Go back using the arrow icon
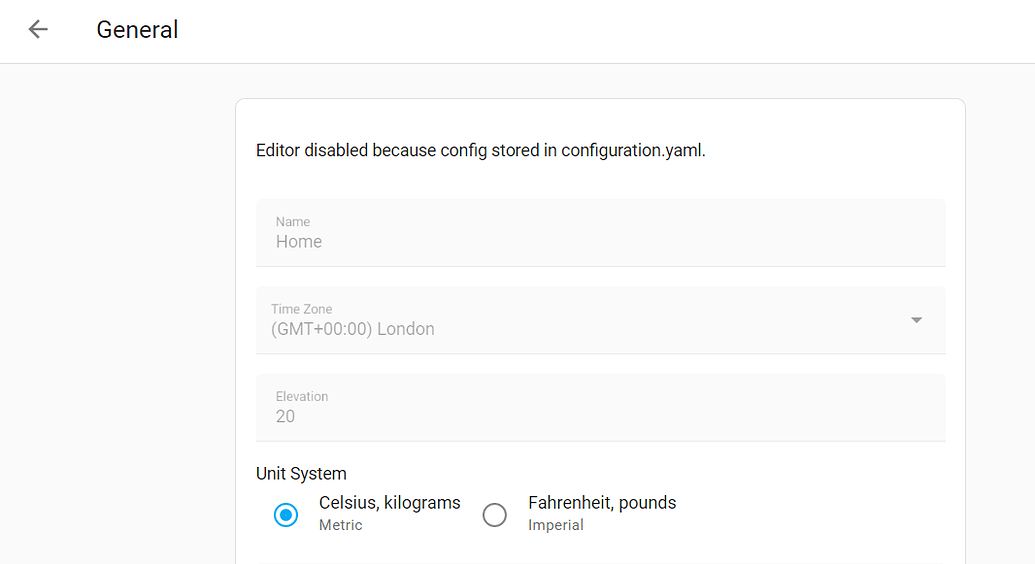Screen dimensions: 1035x564 (x=38, y=30)
